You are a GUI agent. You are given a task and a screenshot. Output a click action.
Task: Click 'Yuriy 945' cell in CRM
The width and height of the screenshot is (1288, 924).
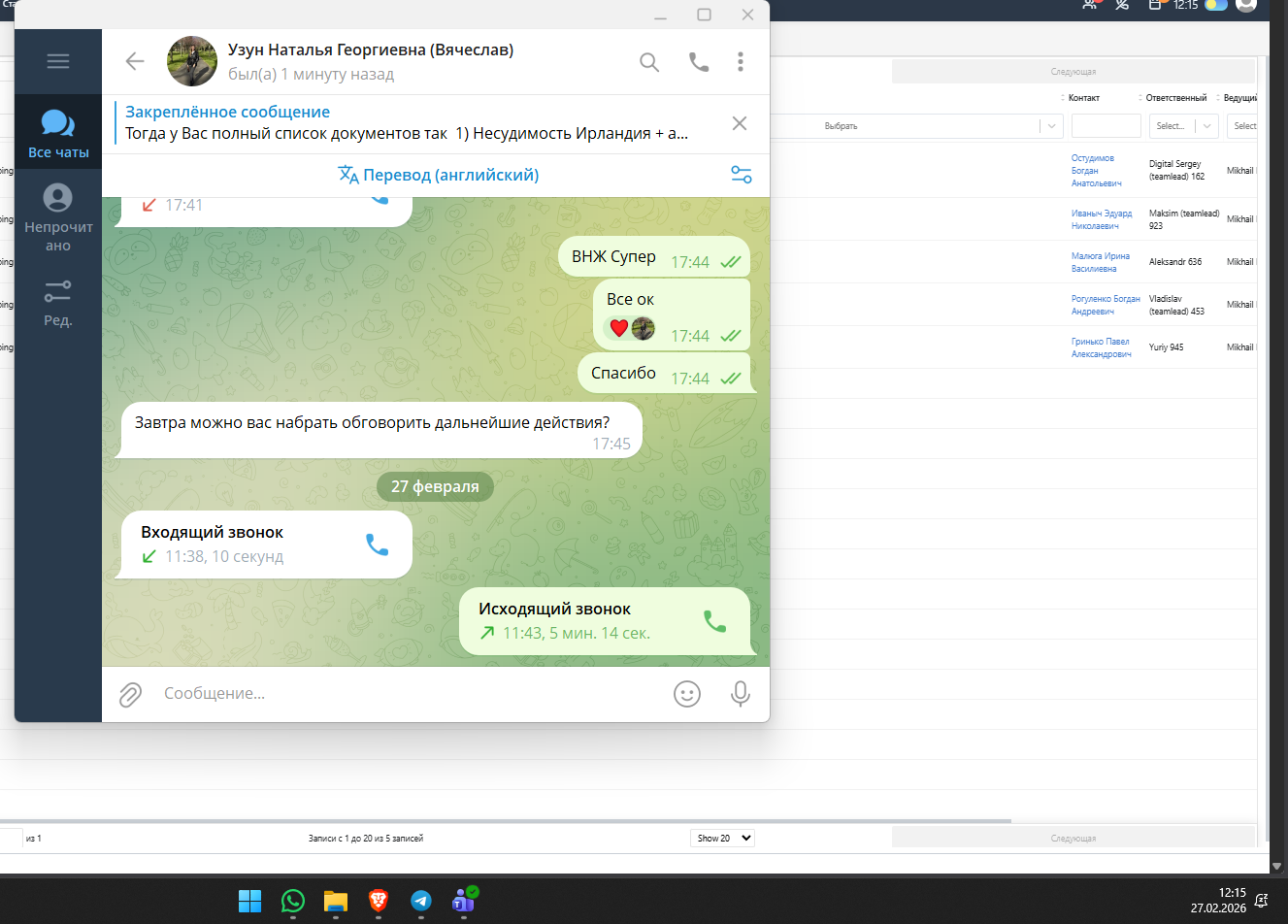(1167, 347)
